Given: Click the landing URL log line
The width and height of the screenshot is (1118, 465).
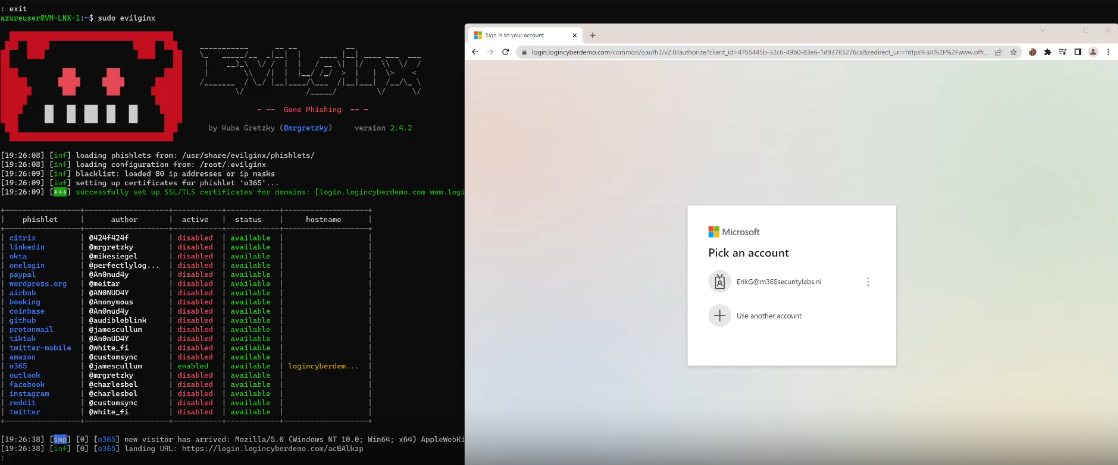Looking at the screenshot, I should [x=182, y=449].
